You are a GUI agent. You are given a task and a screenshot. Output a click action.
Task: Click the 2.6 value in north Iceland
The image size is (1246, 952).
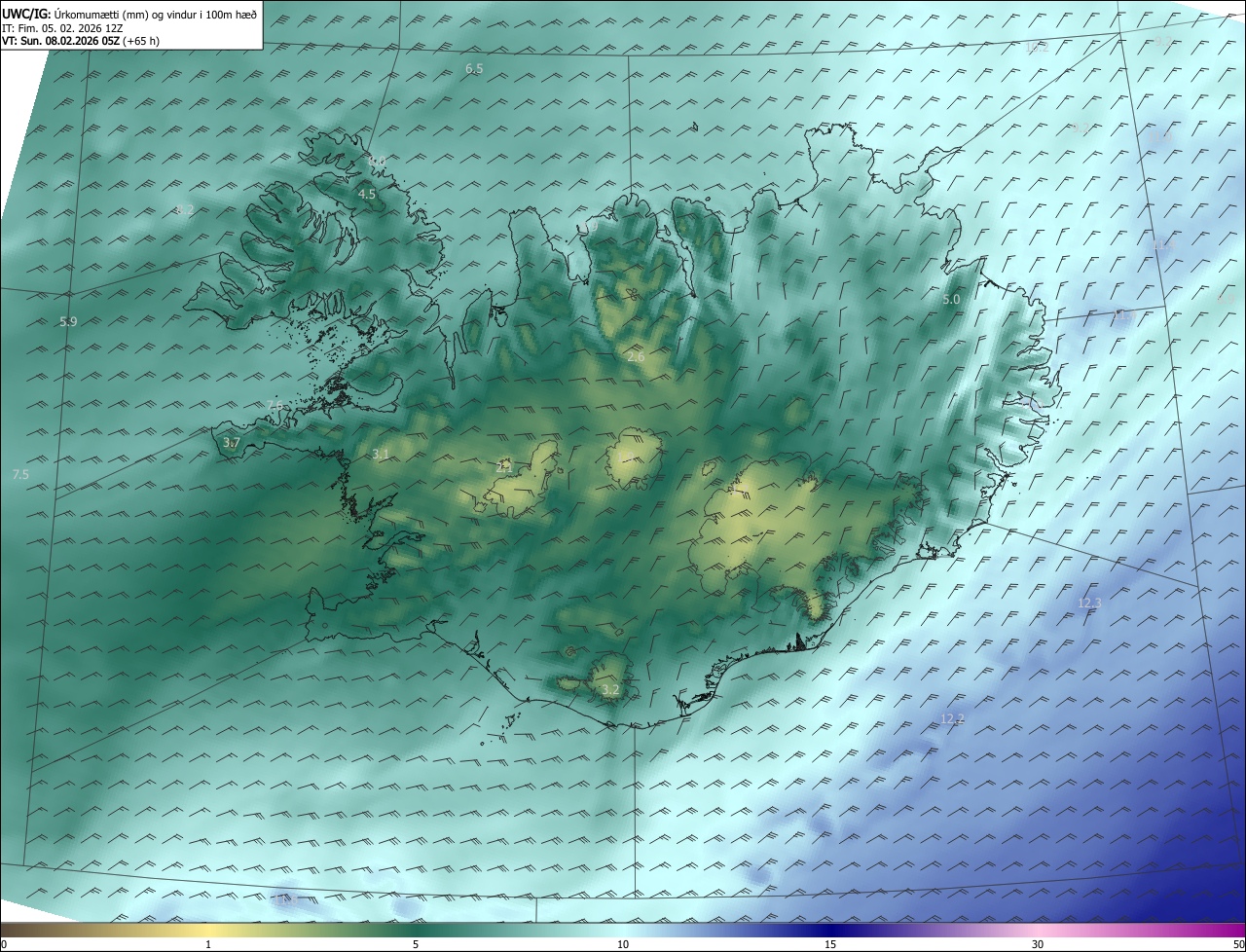tap(636, 357)
